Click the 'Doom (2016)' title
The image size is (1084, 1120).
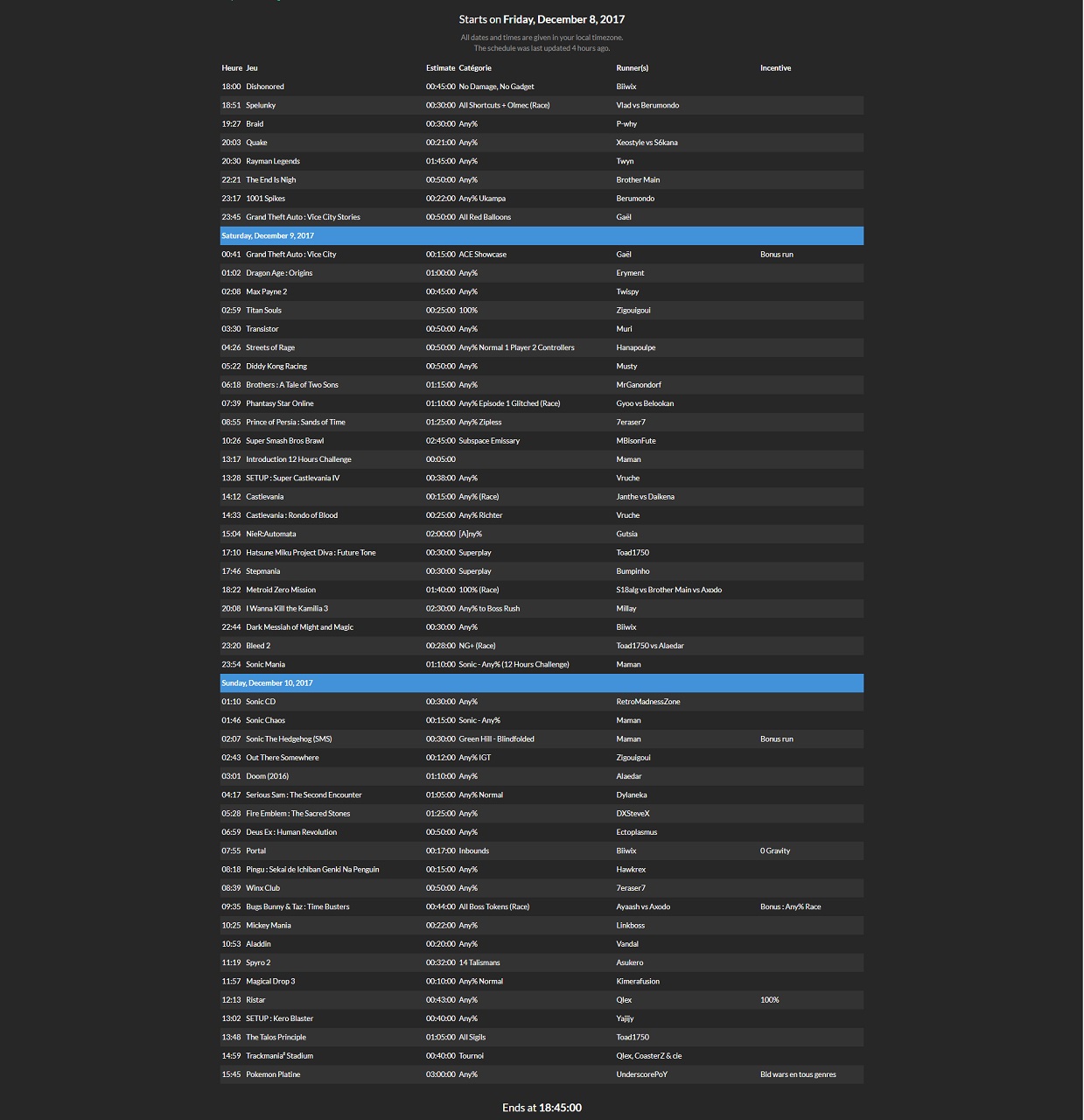pos(268,777)
